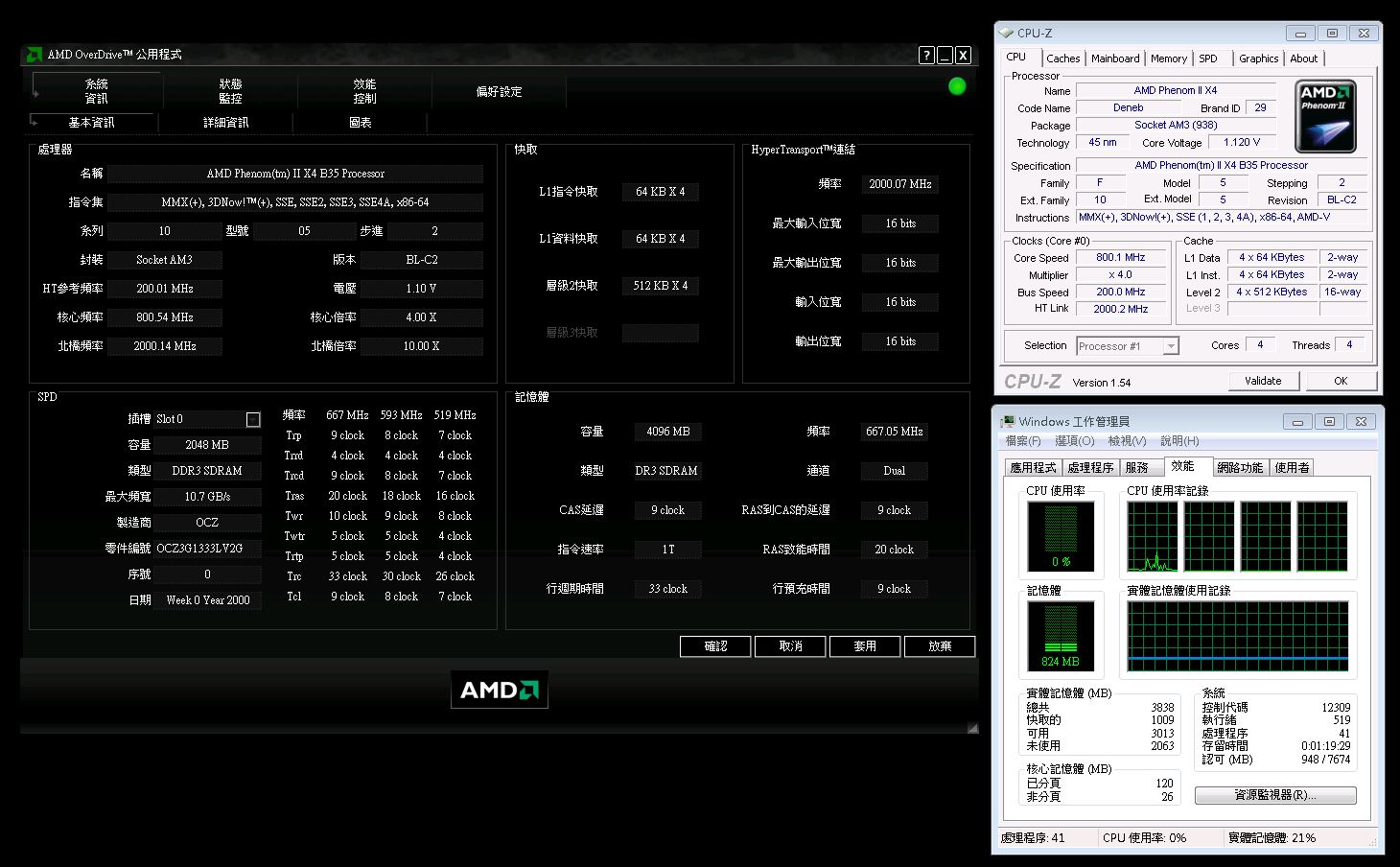Open the 檢視(V) menu in Task Manager
The image size is (1400, 867).
pyautogui.click(x=1127, y=441)
